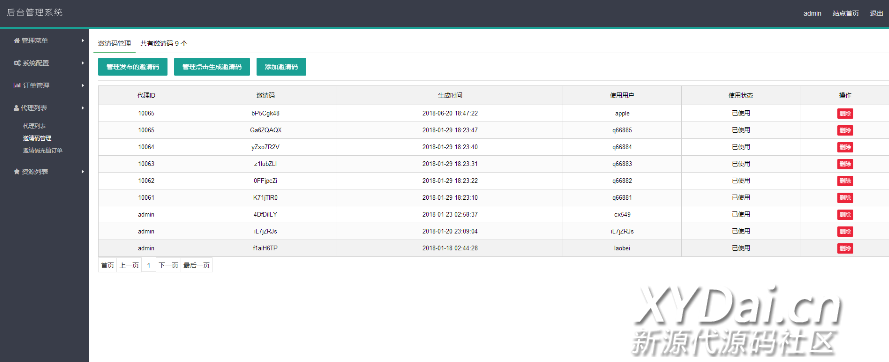889x362 pixels.
Task: Click the middle green generate-codes button
Action: pyautogui.click(x=211, y=67)
